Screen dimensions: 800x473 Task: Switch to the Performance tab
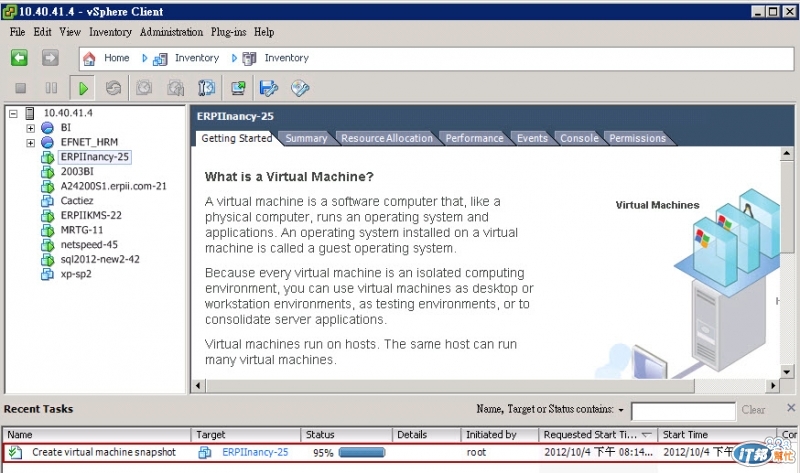pos(474,138)
